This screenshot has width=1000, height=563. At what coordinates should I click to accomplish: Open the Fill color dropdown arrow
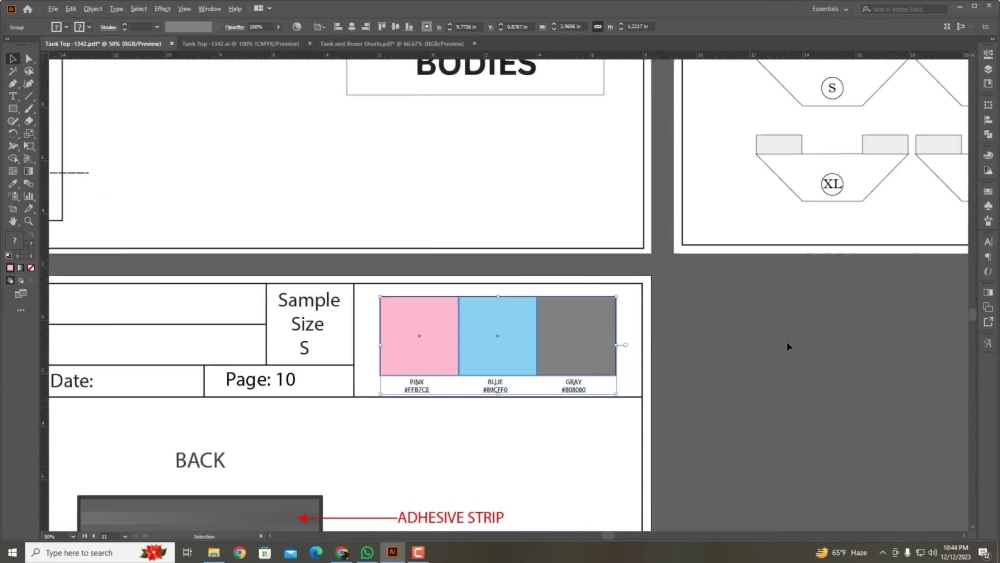point(66,27)
